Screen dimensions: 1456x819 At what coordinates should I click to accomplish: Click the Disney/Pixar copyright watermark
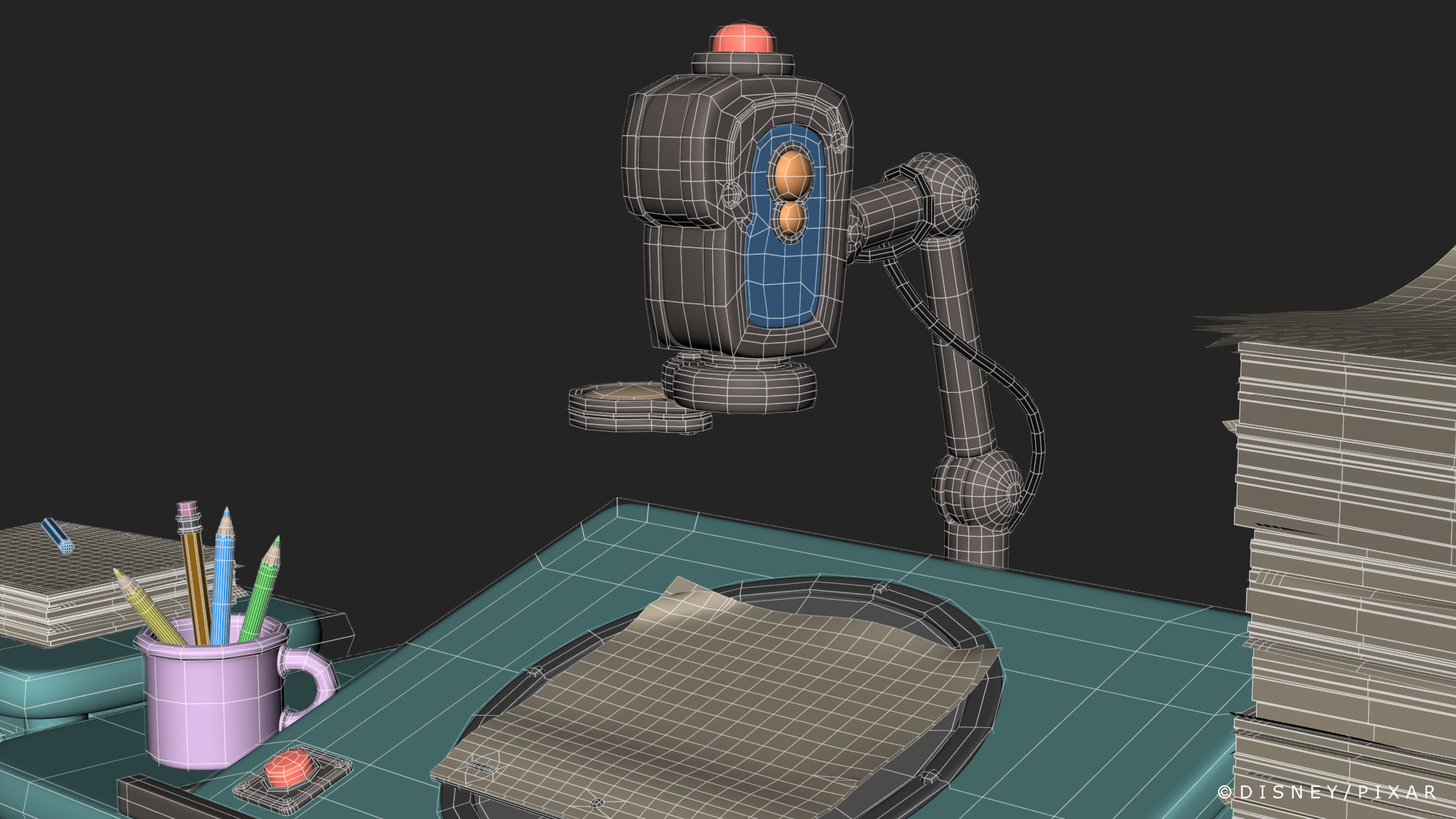pos(1327,792)
